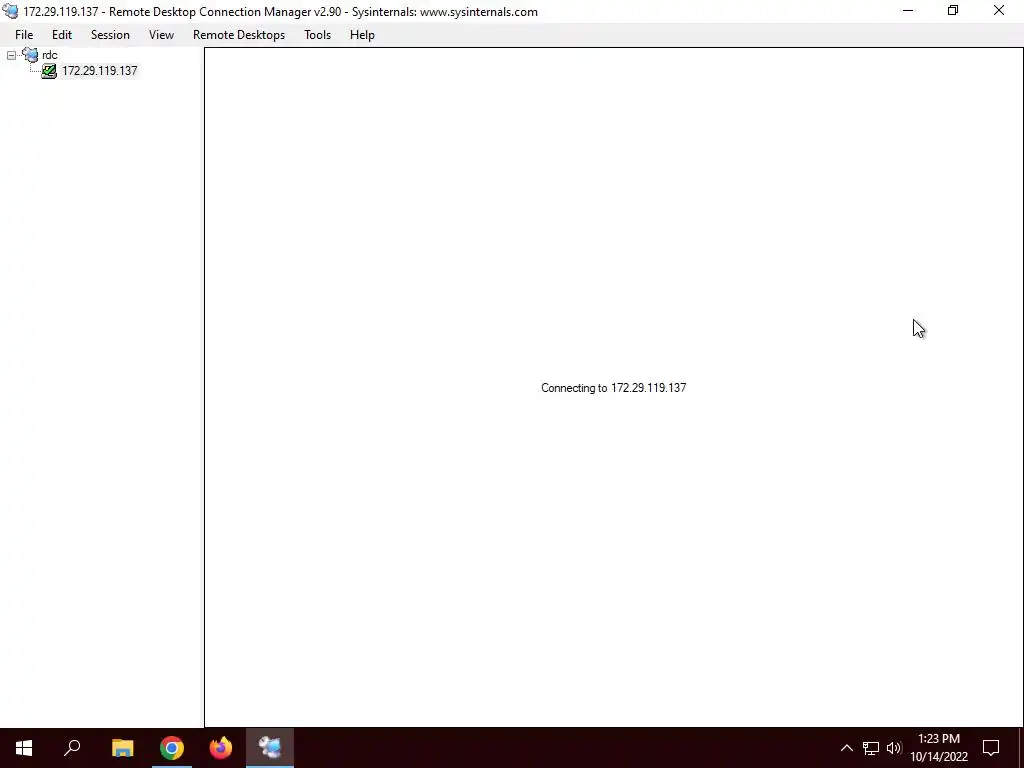This screenshot has height=768, width=1024.
Task: Open the Session menu
Action: (110, 35)
